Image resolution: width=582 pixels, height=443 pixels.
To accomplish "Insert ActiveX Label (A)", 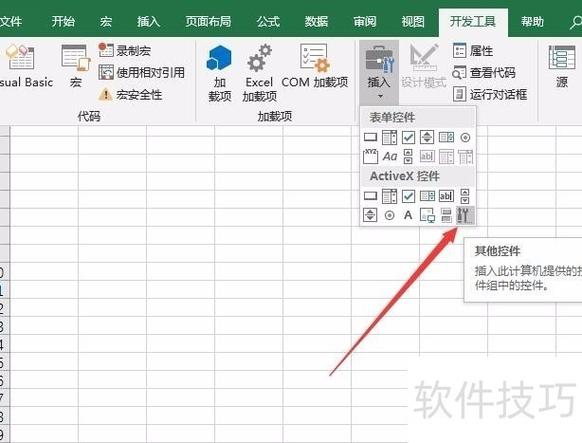I will (408, 215).
